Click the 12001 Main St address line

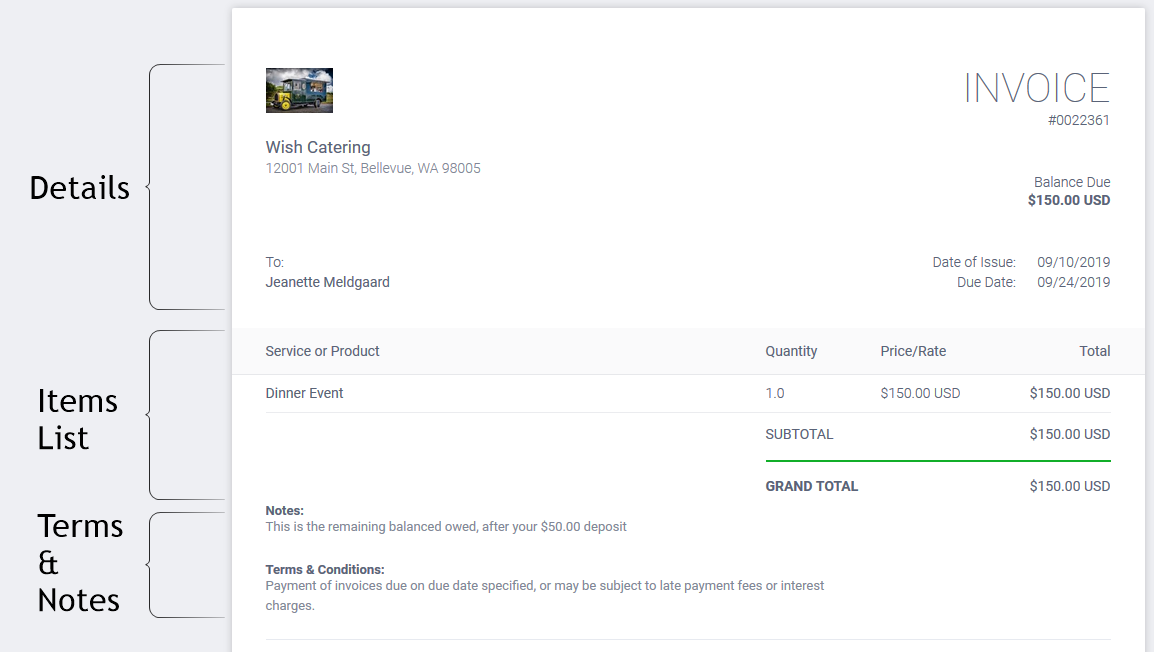pyautogui.click(x=373, y=168)
